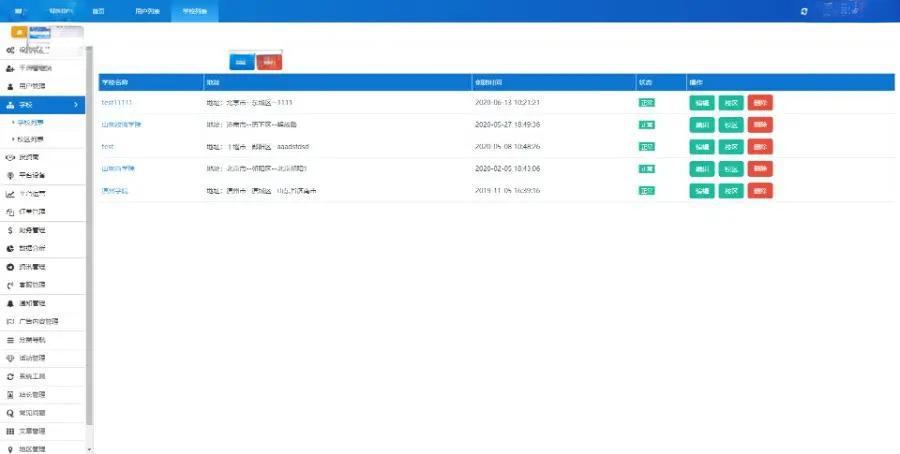Click the bell notification management icon

pos(10,303)
